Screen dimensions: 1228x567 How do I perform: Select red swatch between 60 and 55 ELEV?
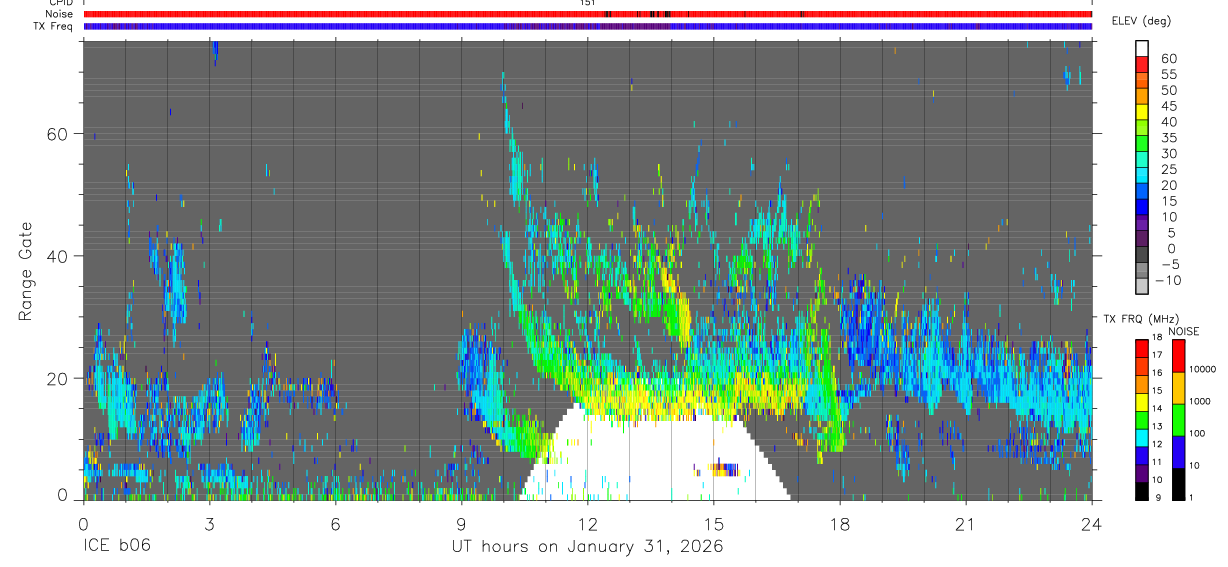click(1143, 64)
